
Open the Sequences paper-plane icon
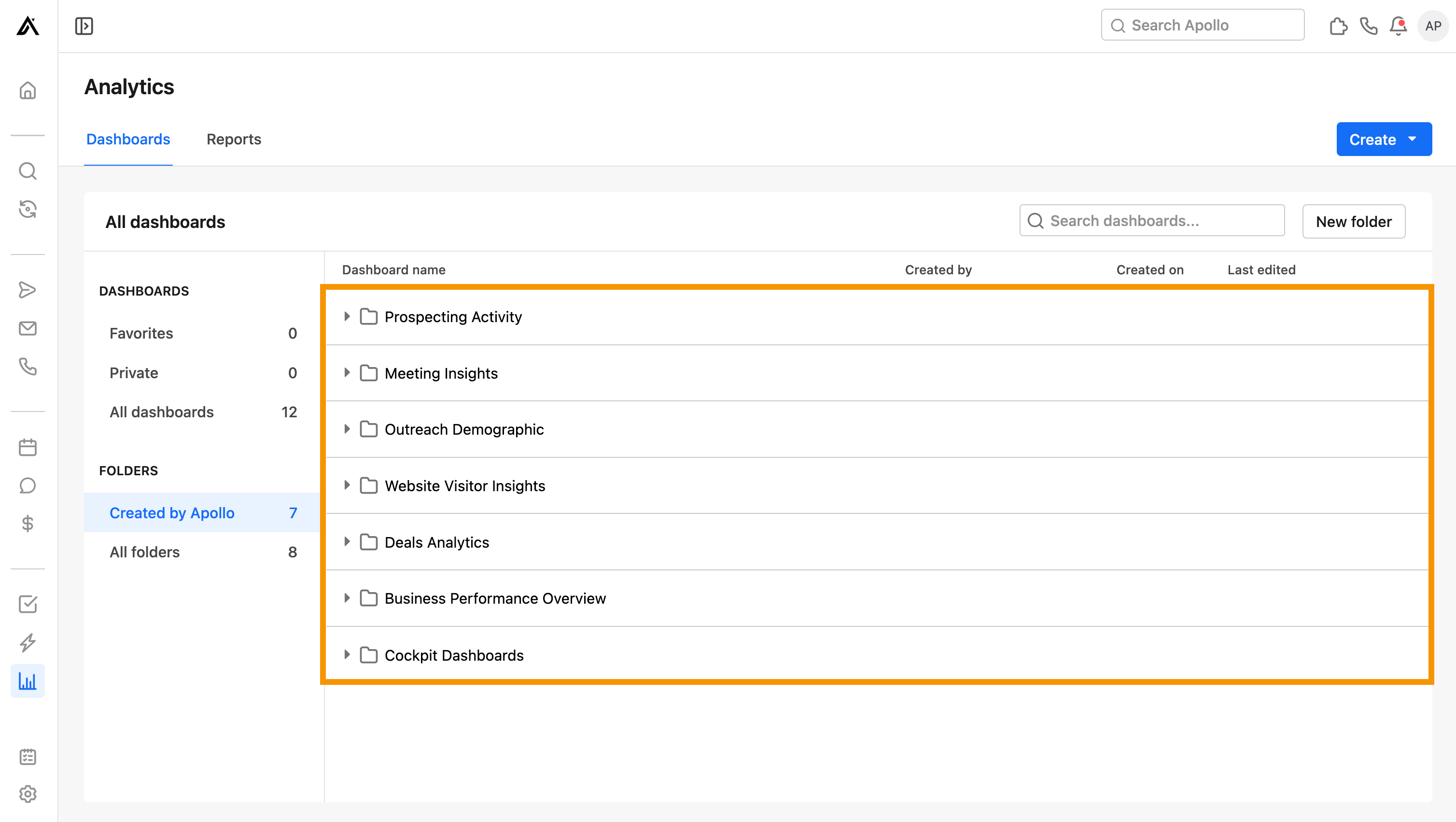coord(28,290)
